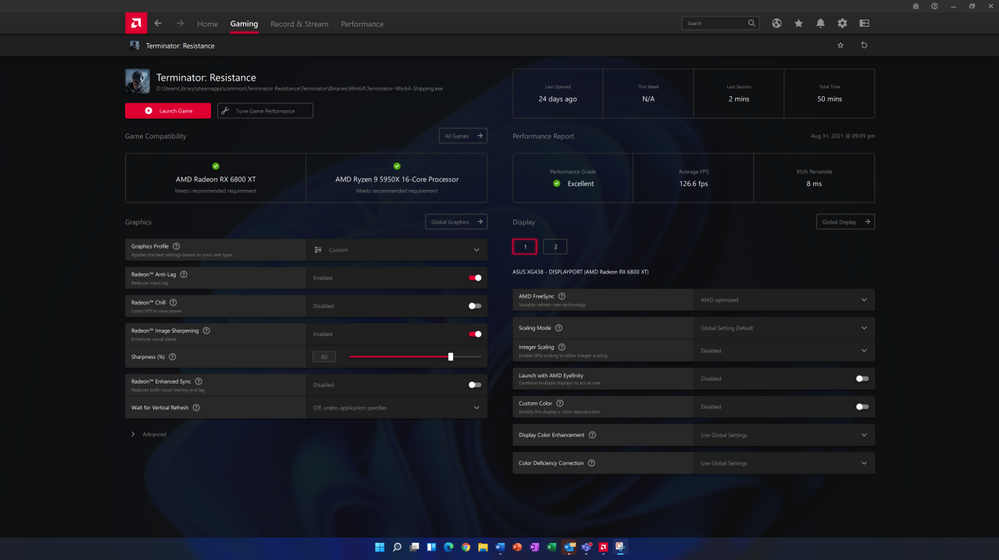
Task: Open Color Deficiency Correction dropdown
Action: tap(784, 463)
